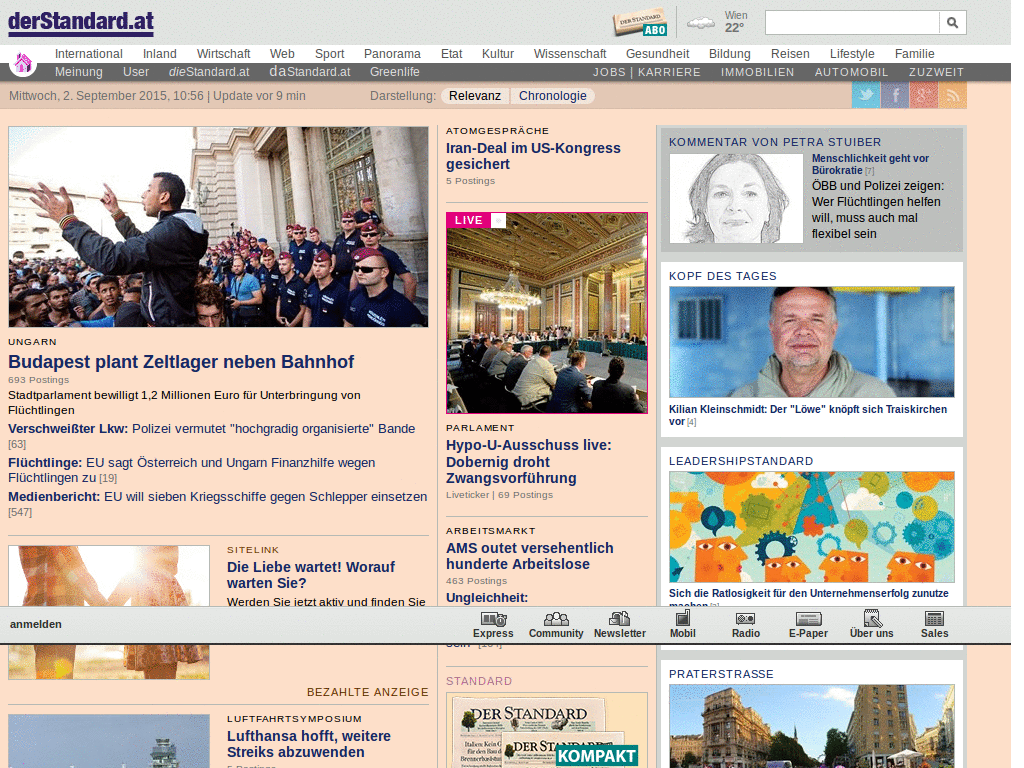The width and height of the screenshot is (1024, 768).
Task: Open the Twitter share icon
Action: pos(866,95)
